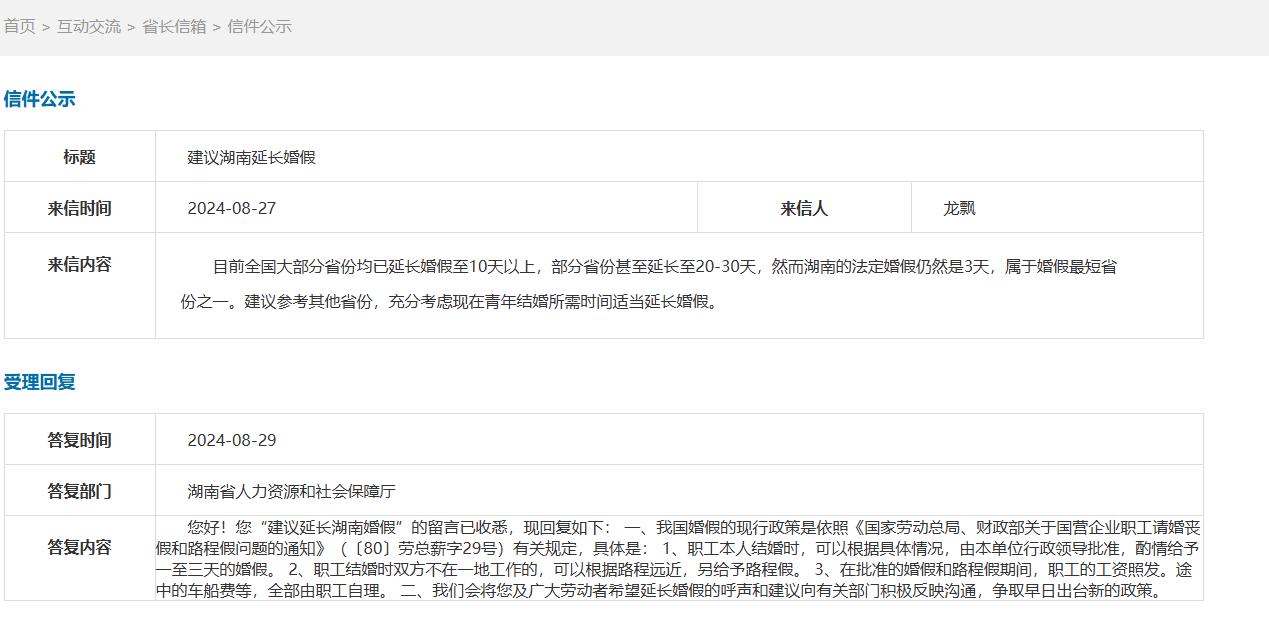
Task: Click the 答复内容 row label
Action: [80, 547]
